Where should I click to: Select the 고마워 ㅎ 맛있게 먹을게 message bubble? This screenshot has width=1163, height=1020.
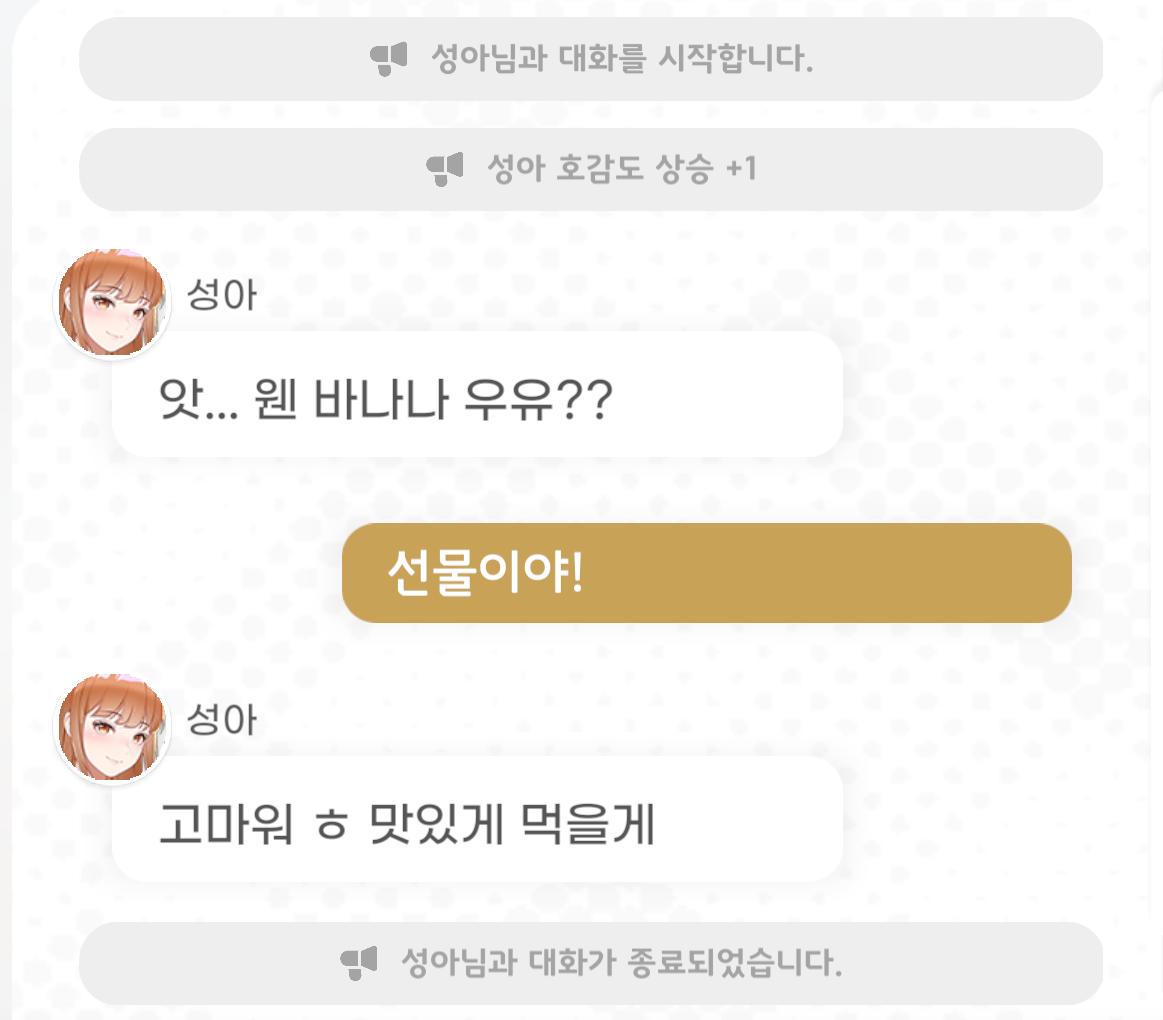click(477, 820)
